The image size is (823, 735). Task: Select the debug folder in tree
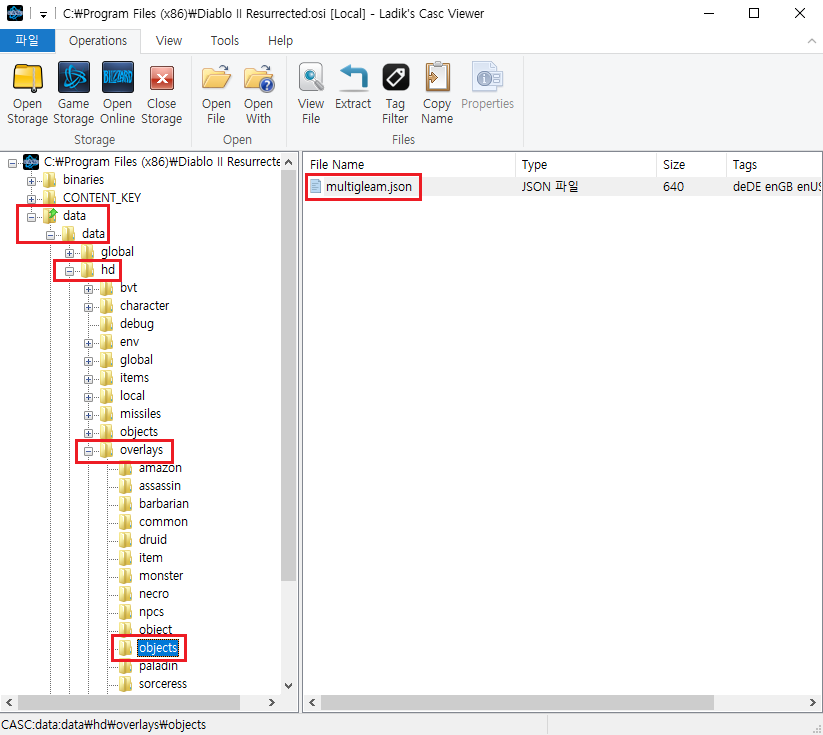[x=136, y=323]
